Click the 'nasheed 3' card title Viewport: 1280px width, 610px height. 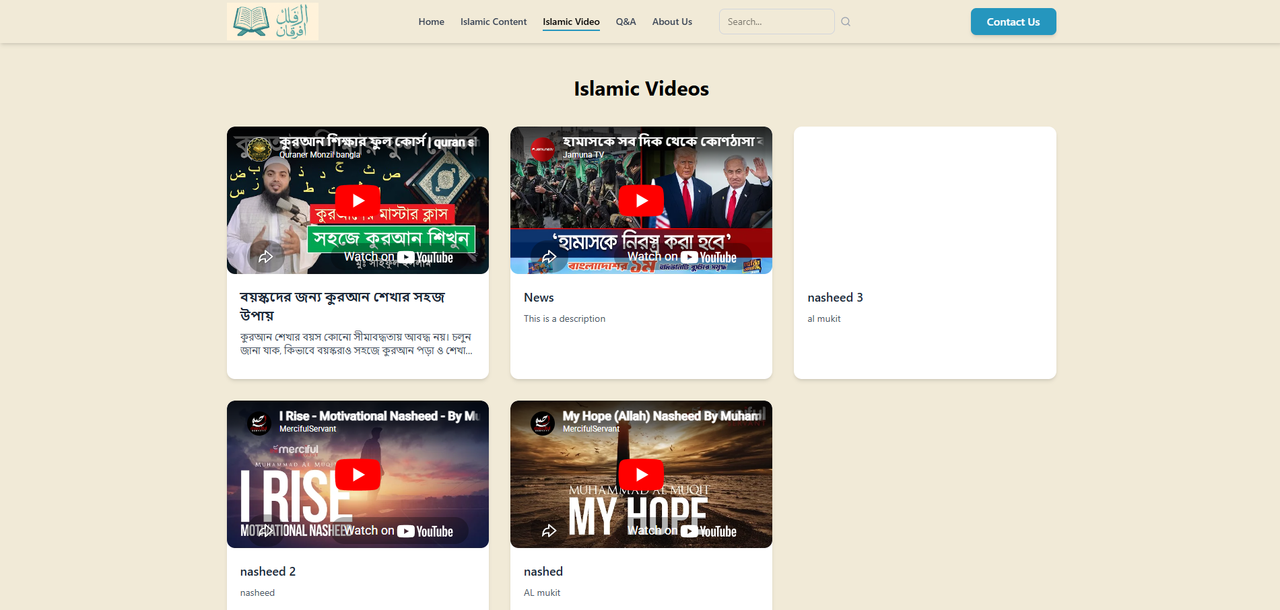(x=835, y=297)
